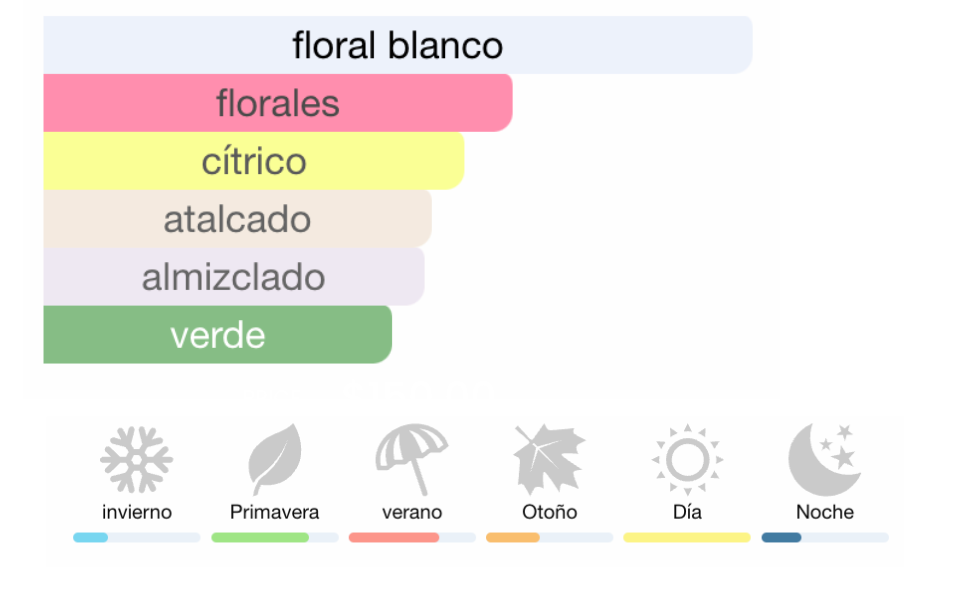The width and height of the screenshot is (956, 590).
Task: Select the yellow cítrico accord bar
Action: click(254, 161)
